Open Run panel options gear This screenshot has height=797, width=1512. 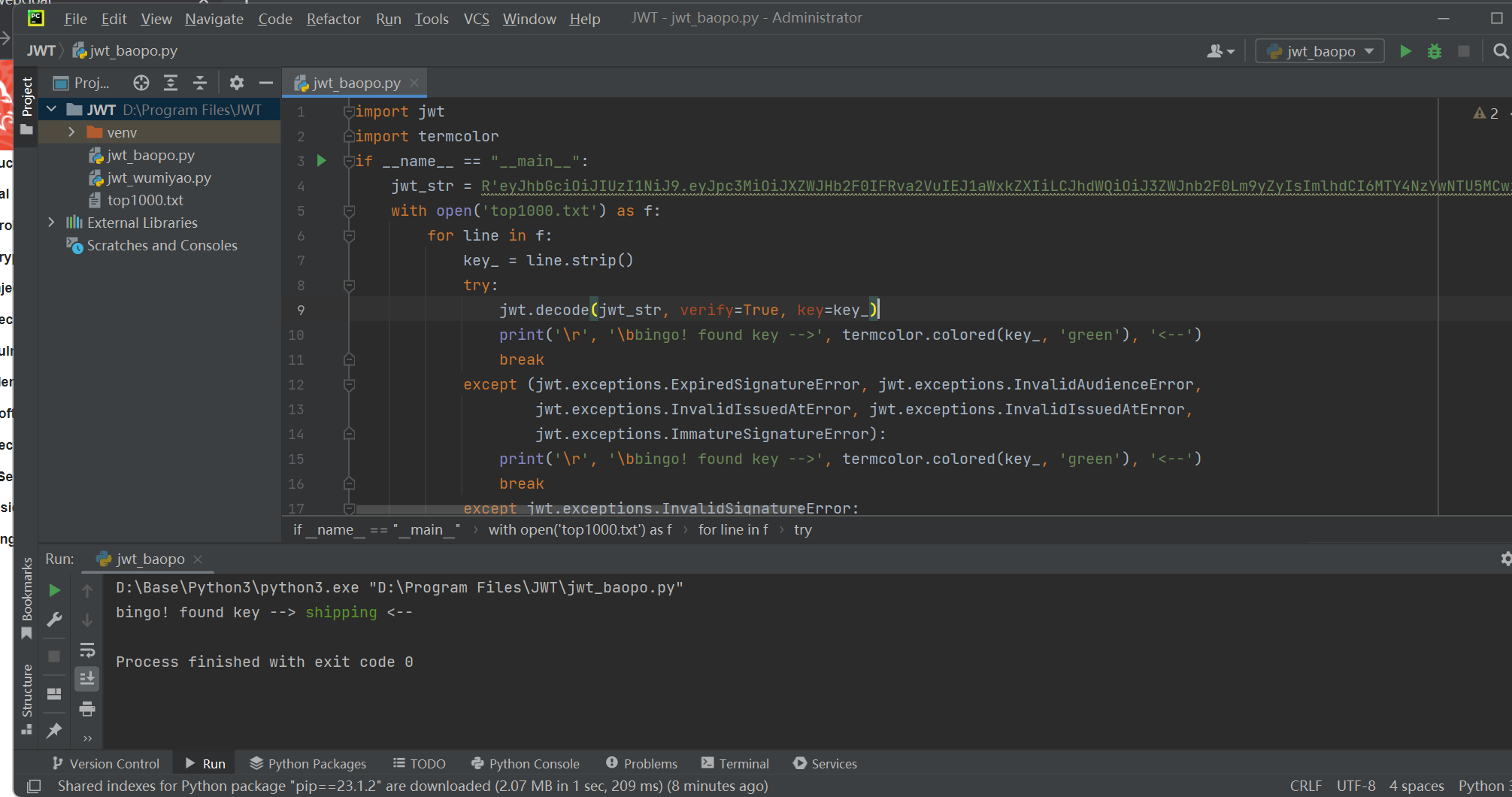point(1504,559)
